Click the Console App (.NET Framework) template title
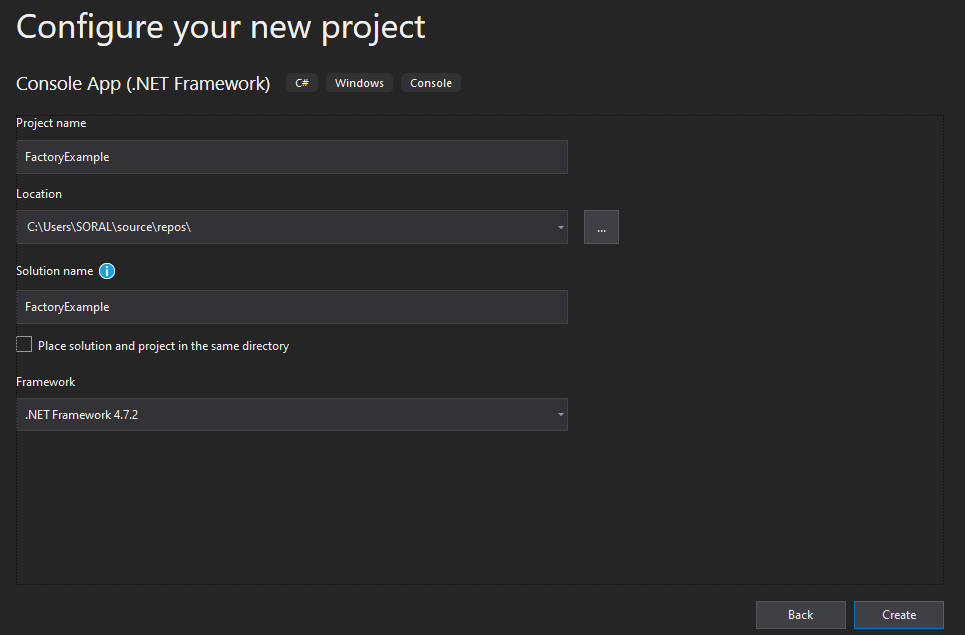Screen dimensions: 965x635 tap(143, 83)
